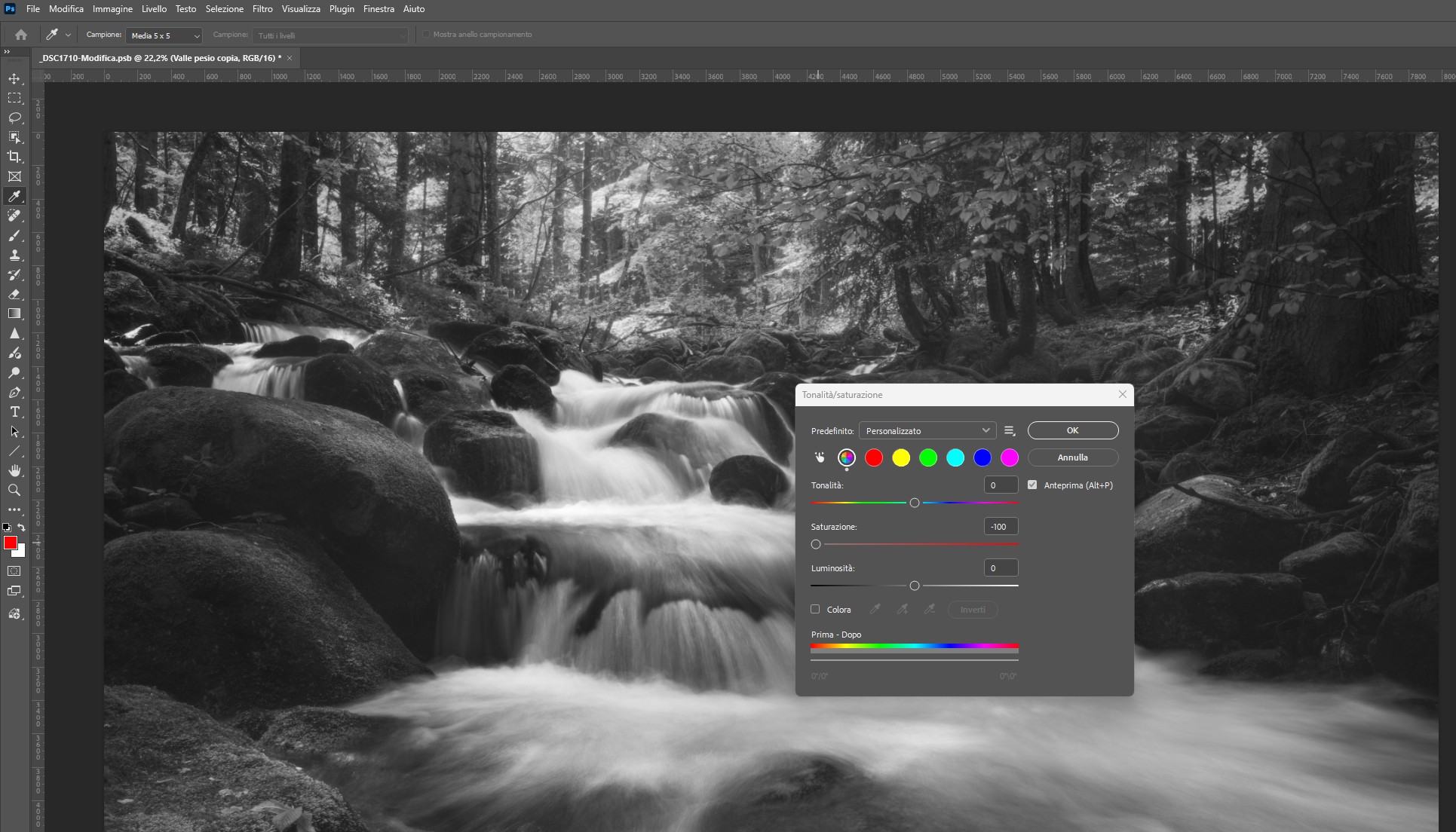
Task: Click the OK button
Action: [x=1072, y=430]
